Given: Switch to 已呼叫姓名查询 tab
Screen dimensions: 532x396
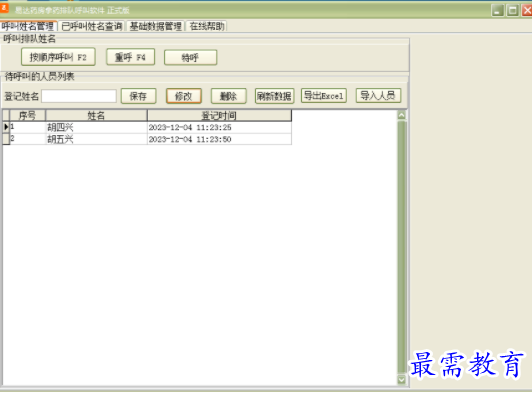Looking at the screenshot, I should click(92, 26).
